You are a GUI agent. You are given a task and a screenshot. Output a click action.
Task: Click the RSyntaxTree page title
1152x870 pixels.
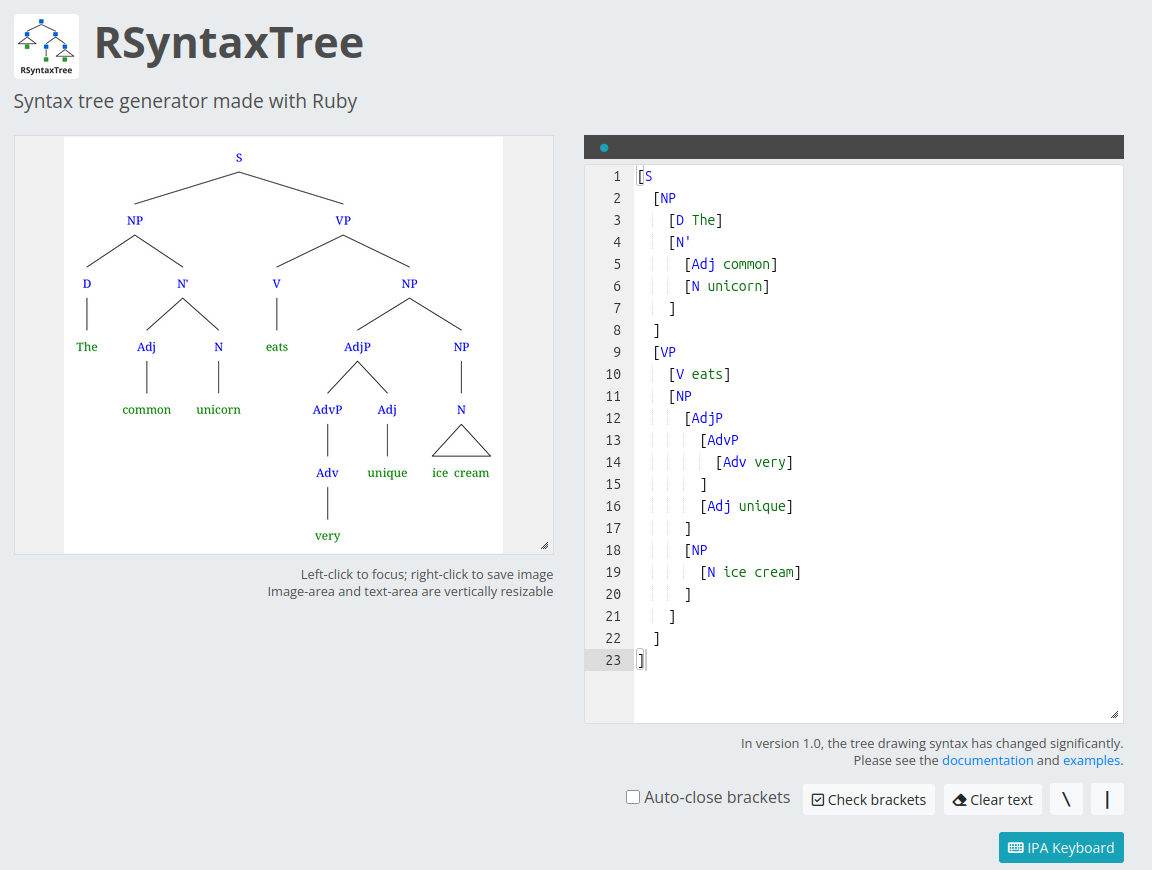pyautogui.click(x=229, y=43)
